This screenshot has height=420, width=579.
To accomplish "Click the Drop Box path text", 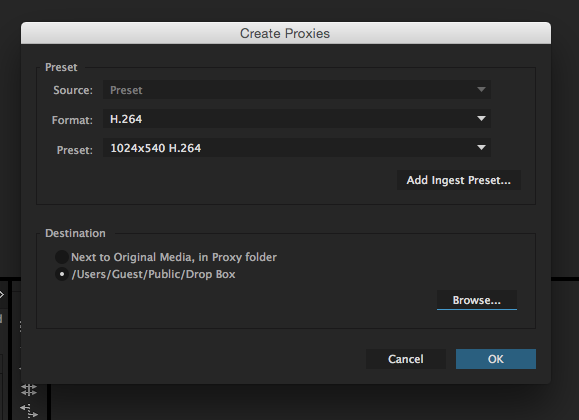I will (x=153, y=274).
